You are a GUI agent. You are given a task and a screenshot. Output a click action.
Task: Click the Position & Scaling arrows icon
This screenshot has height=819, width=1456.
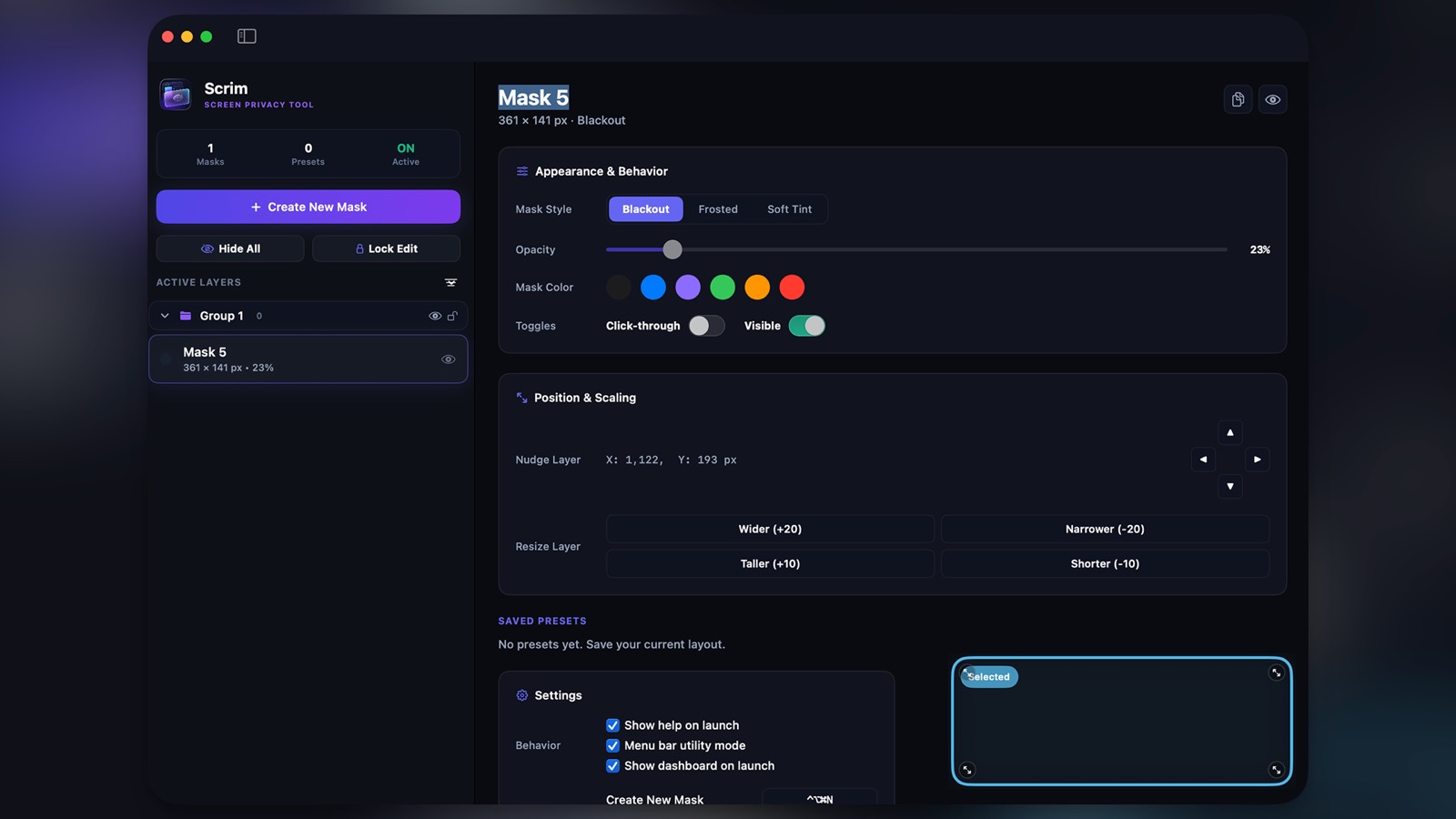point(522,398)
